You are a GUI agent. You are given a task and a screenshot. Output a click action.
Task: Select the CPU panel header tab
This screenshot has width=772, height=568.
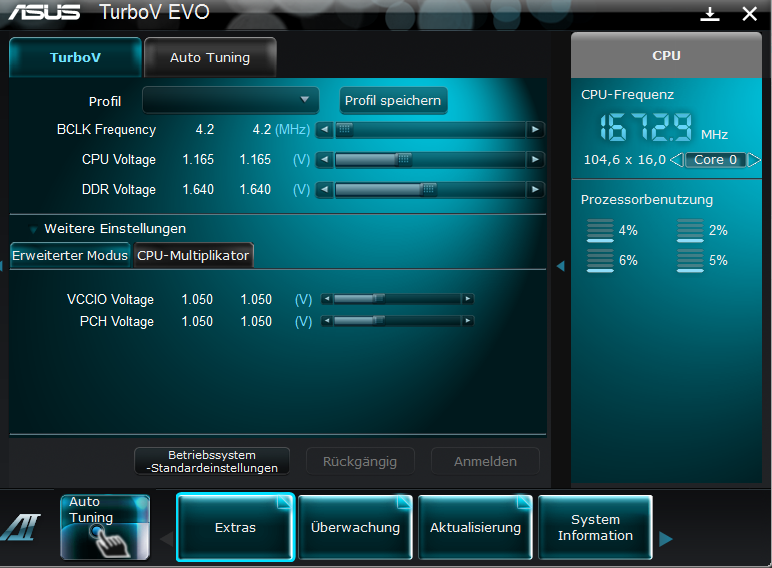[666, 56]
